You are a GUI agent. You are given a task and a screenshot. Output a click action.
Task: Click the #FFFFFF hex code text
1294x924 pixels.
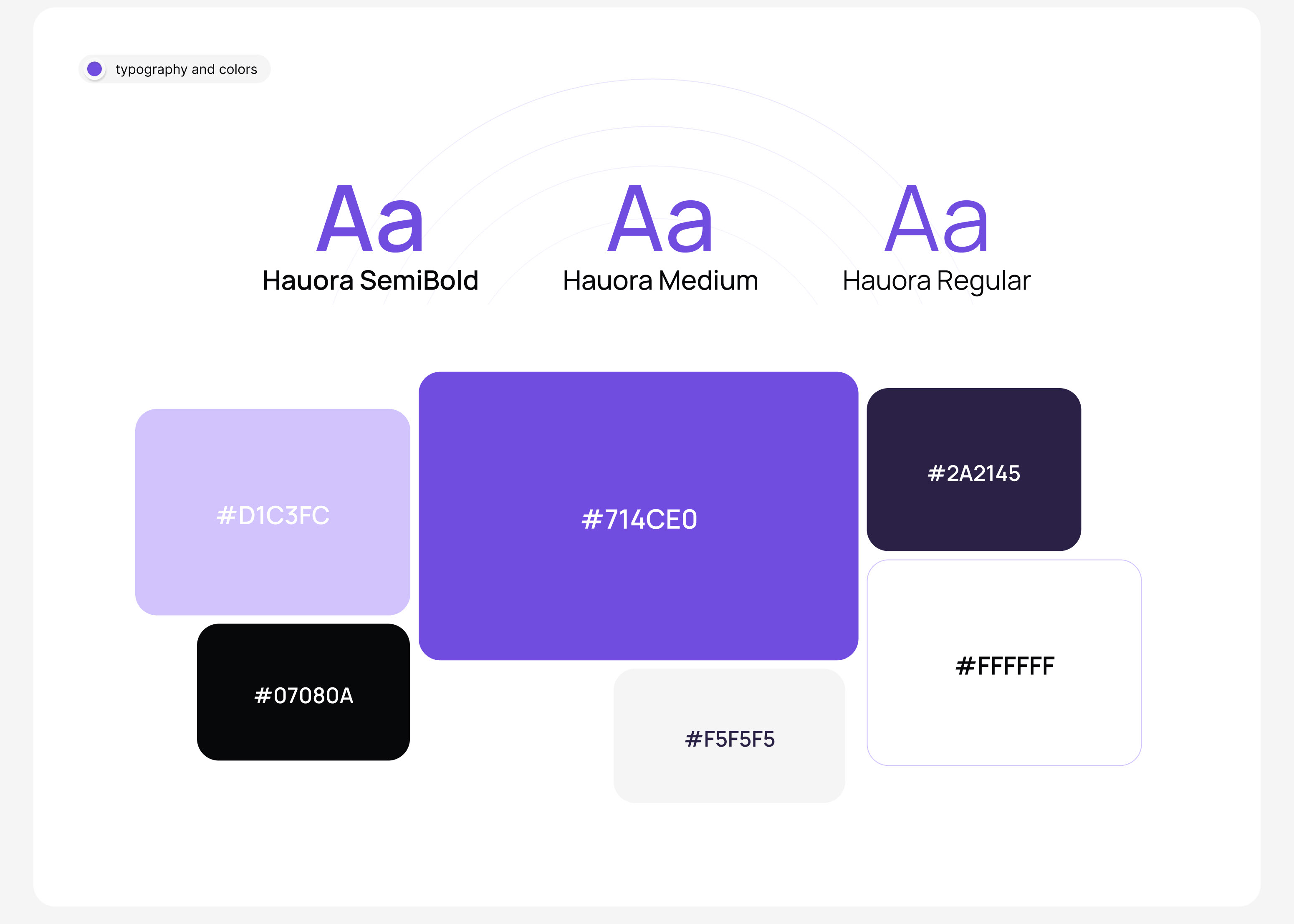coord(1005,666)
